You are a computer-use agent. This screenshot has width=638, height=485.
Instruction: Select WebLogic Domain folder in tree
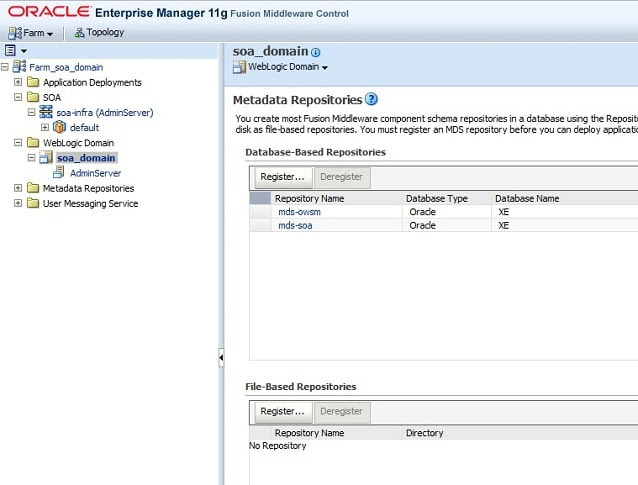[x=78, y=143]
